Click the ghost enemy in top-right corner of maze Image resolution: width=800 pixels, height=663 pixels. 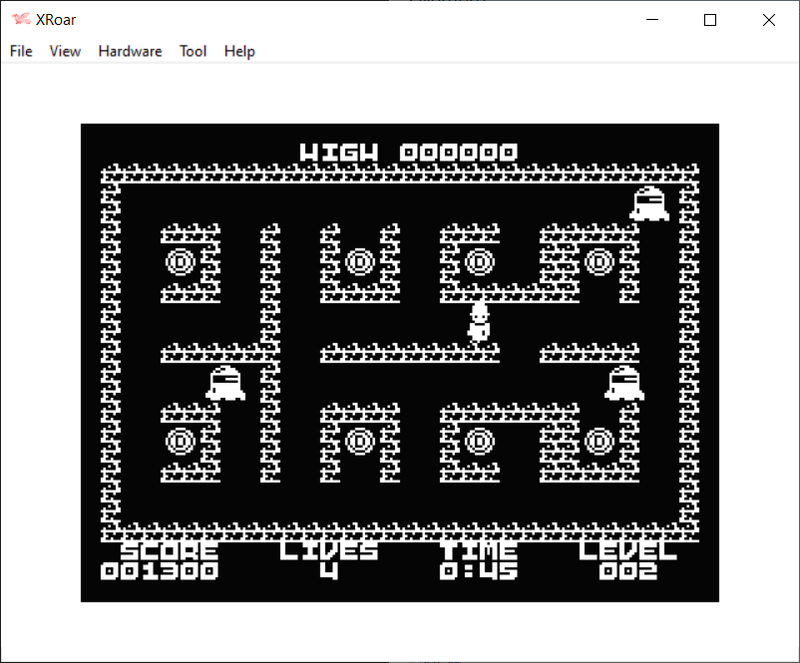[x=649, y=203]
